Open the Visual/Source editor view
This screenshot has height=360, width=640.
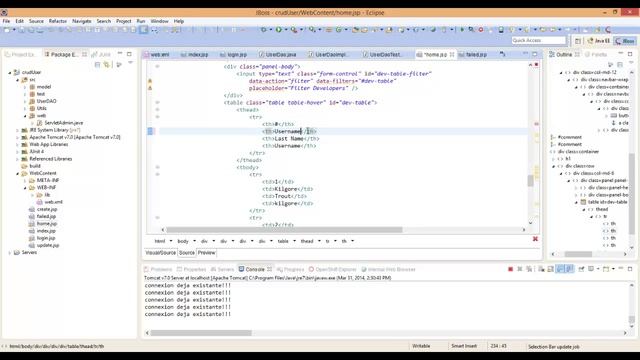160,253
